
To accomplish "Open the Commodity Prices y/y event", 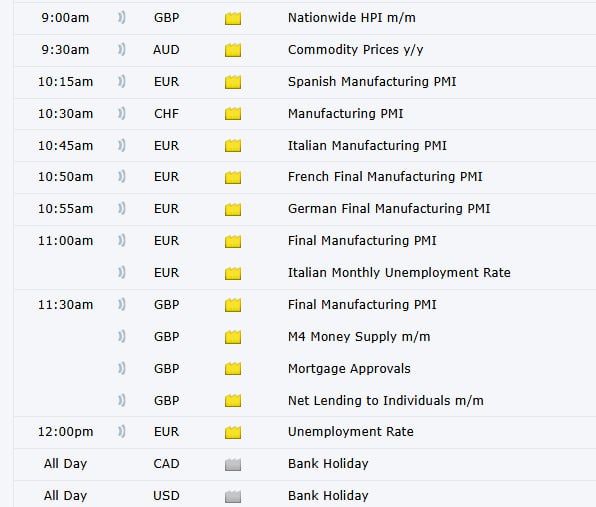I will pos(355,50).
